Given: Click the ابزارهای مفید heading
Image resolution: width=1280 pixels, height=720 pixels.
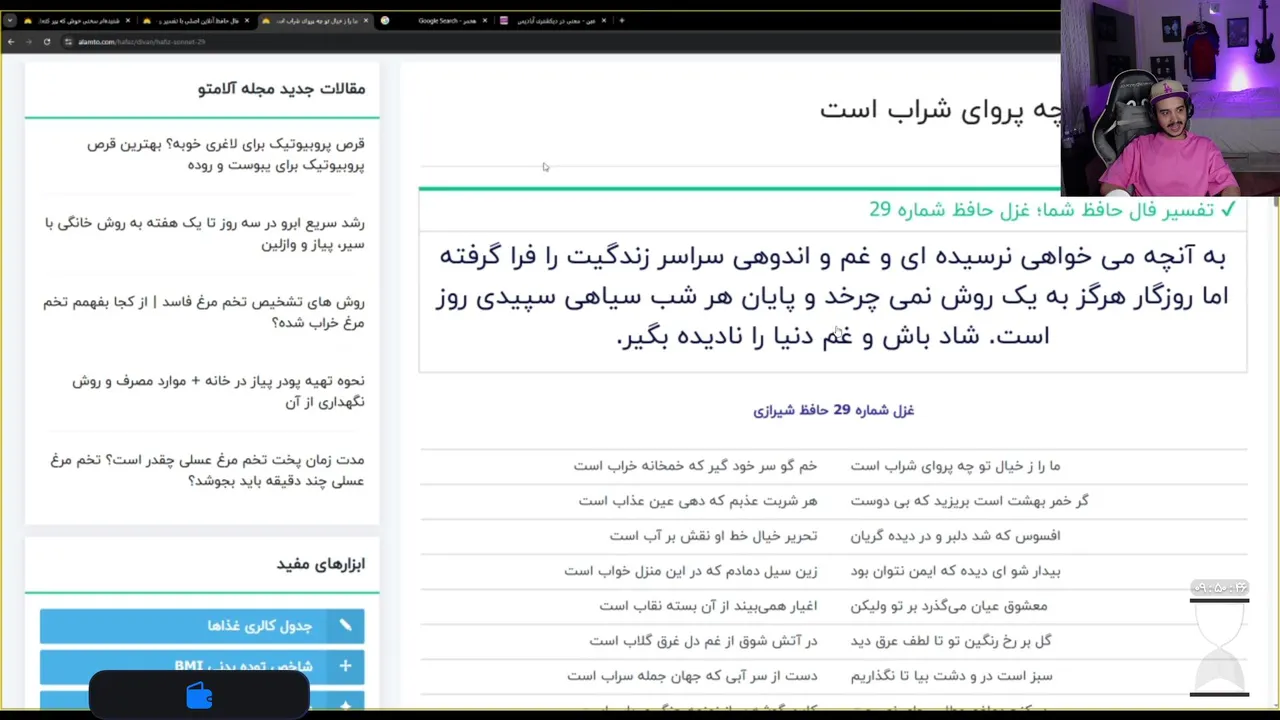Looking at the screenshot, I should (321, 564).
